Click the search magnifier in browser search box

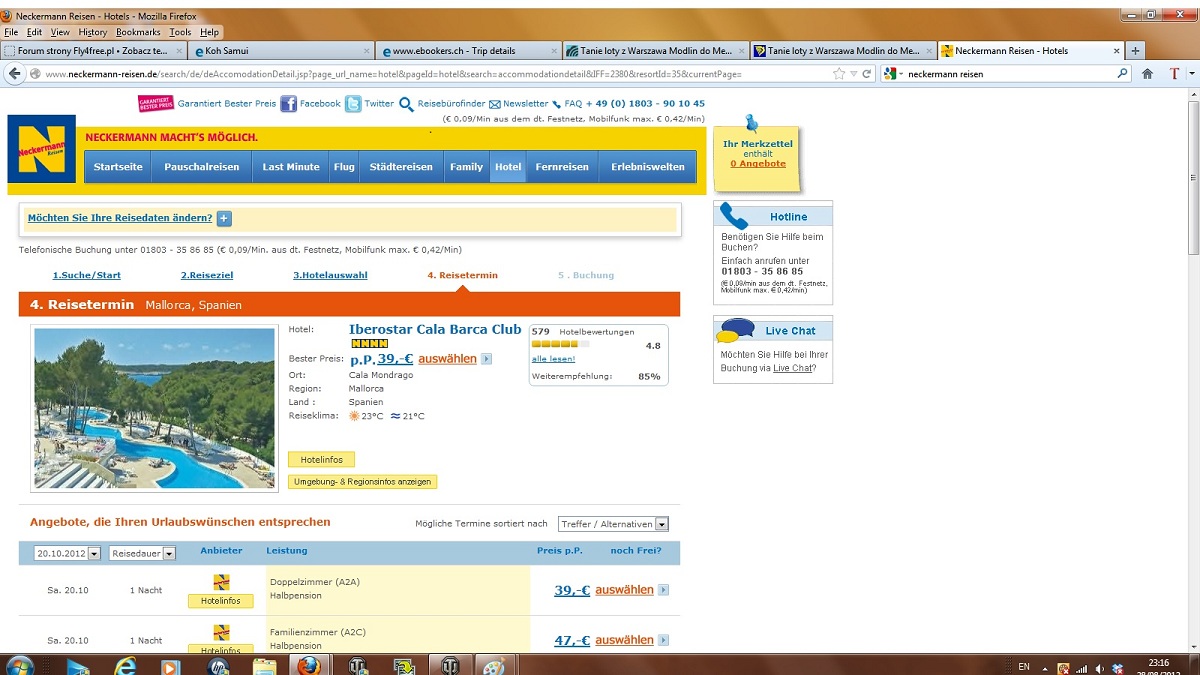click(x=1122, y=73)
